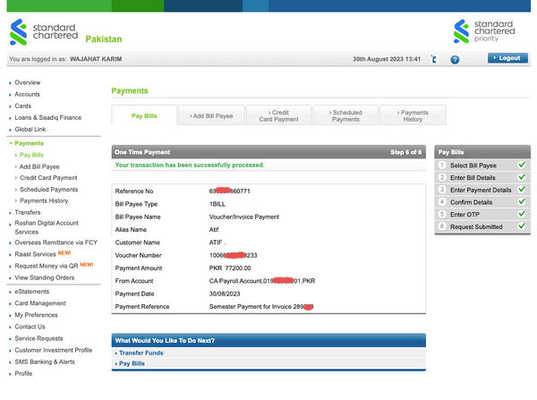The width and height of the screenshot is (537, 400).
Task: Switch to the Payments History tab
Action: (x=413, y=116)
